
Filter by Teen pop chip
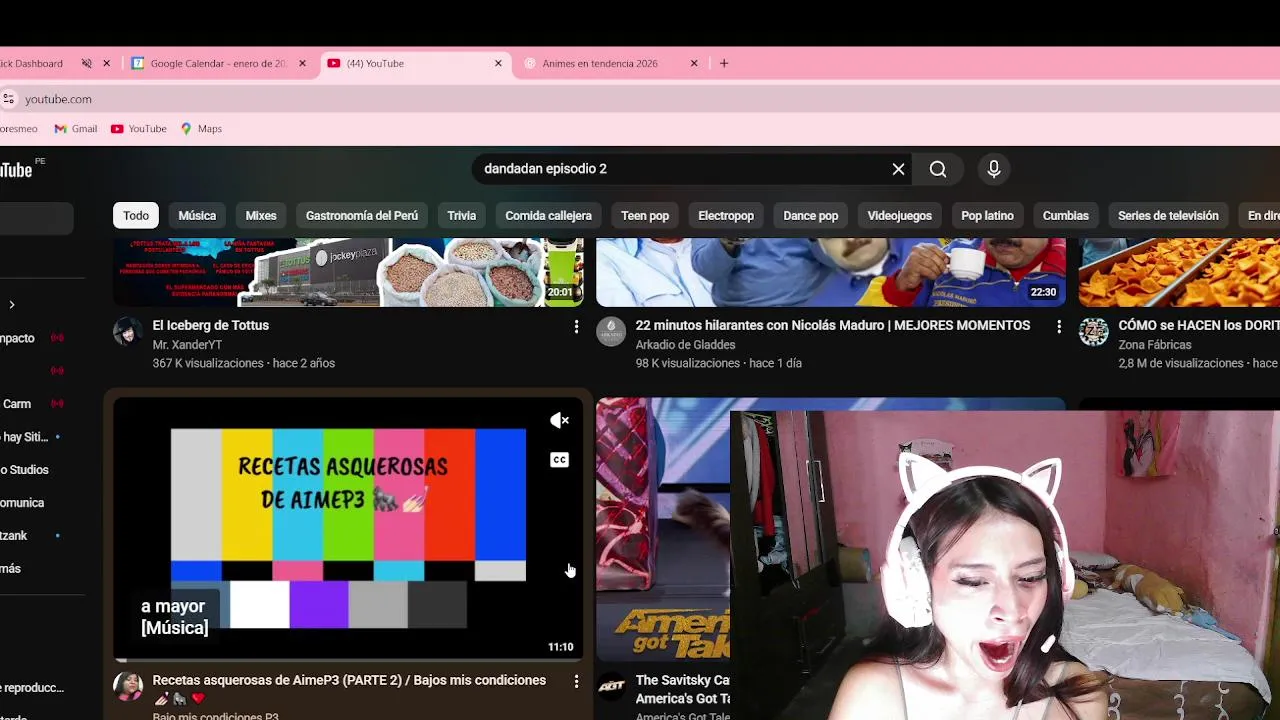[645, 216]
